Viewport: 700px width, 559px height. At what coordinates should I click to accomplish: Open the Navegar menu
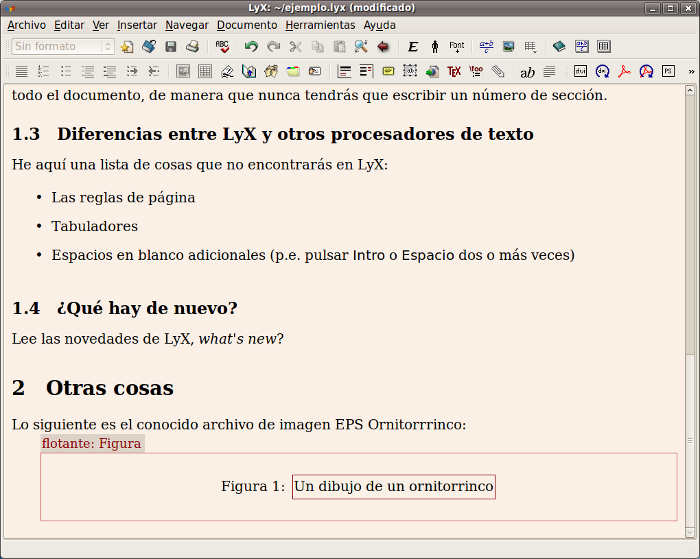(187, 25)
